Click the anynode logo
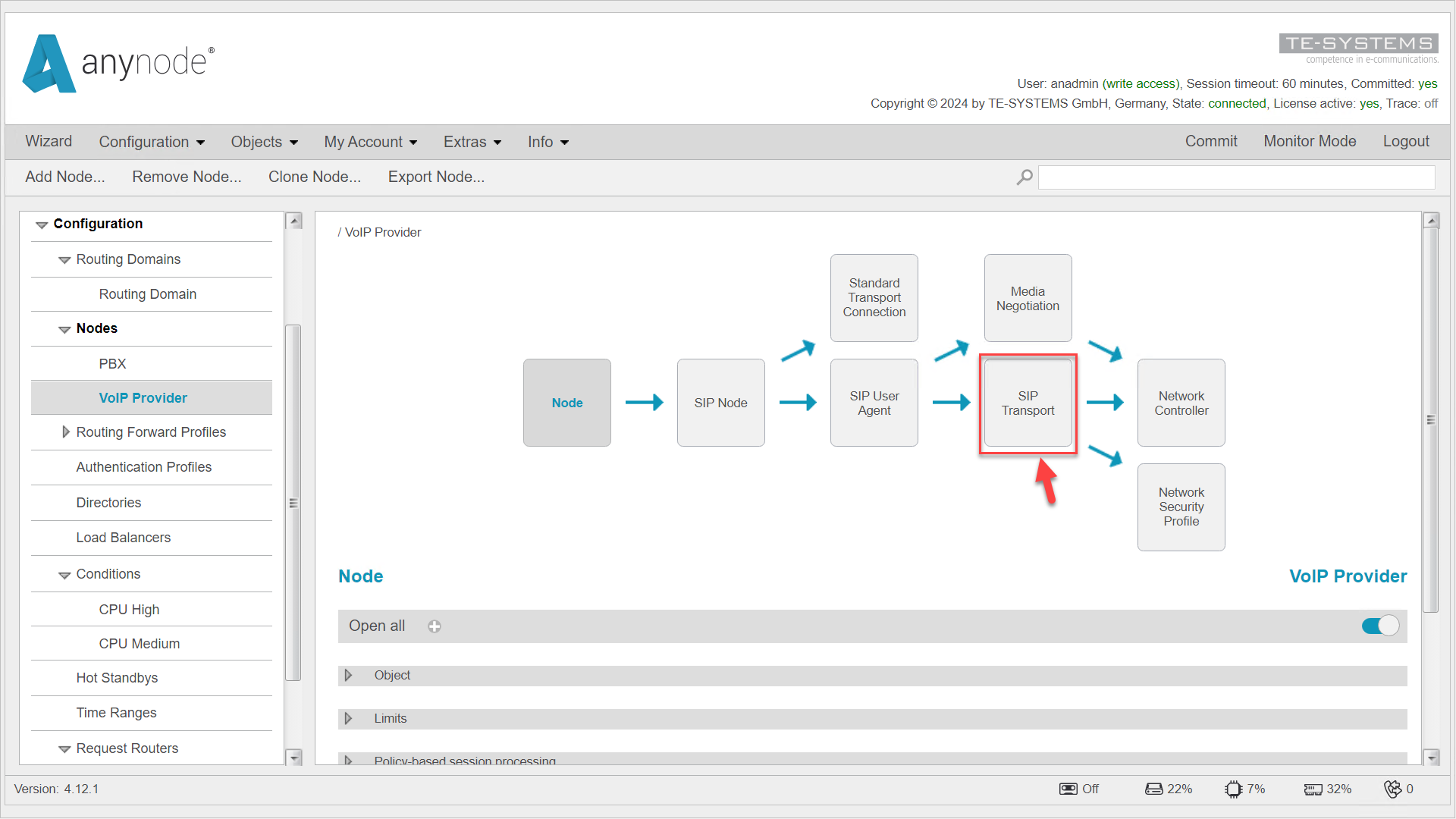Image resolution: width=1456 pixels, height=819 pixels. (x=118, y=64)
